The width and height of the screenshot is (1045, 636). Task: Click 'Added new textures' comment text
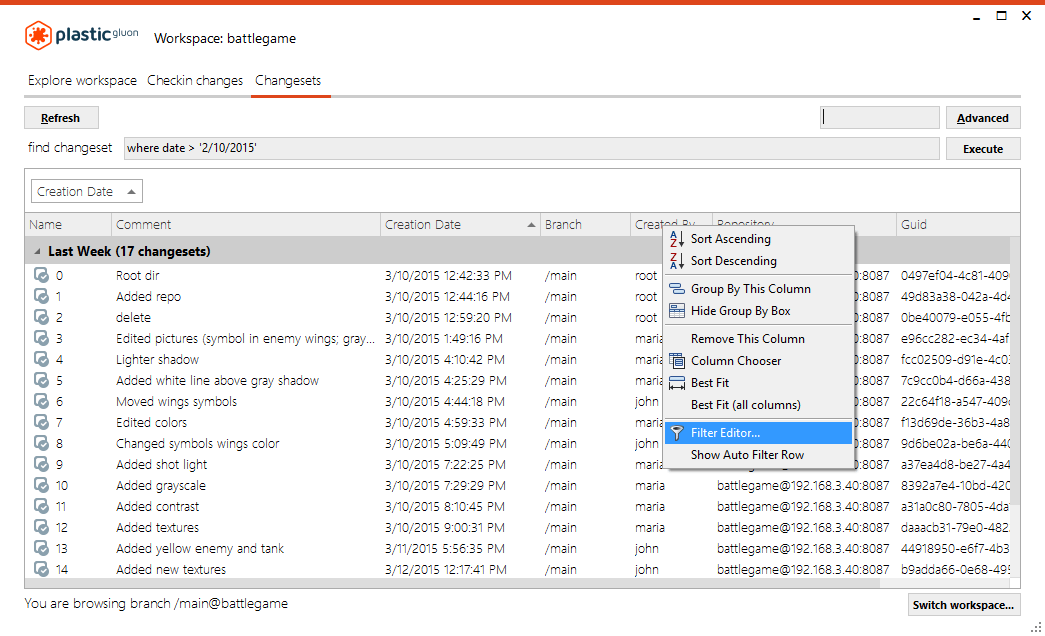click(171, 569)
